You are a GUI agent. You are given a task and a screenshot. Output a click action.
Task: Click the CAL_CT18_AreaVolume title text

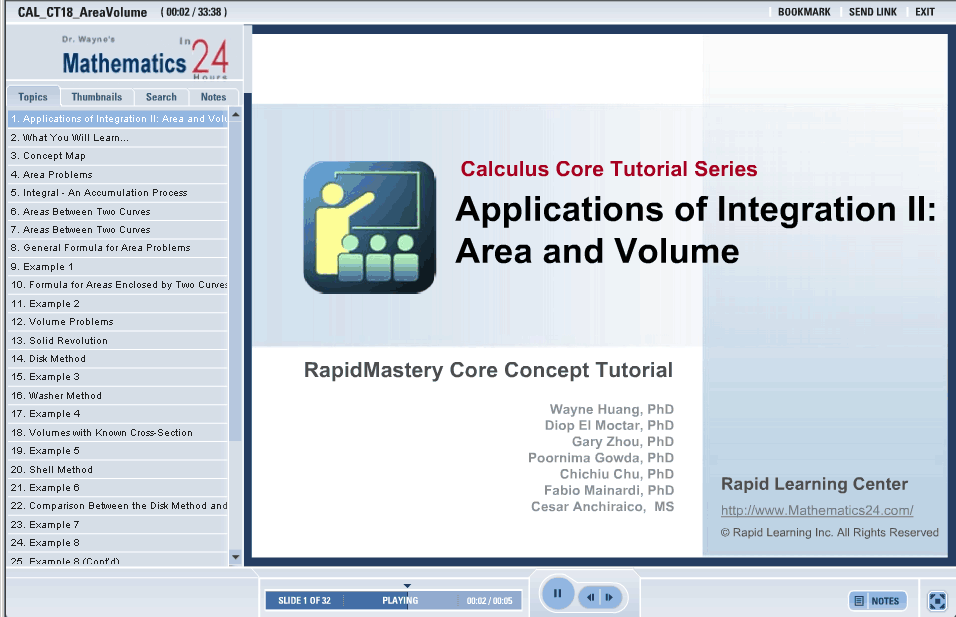82,12
